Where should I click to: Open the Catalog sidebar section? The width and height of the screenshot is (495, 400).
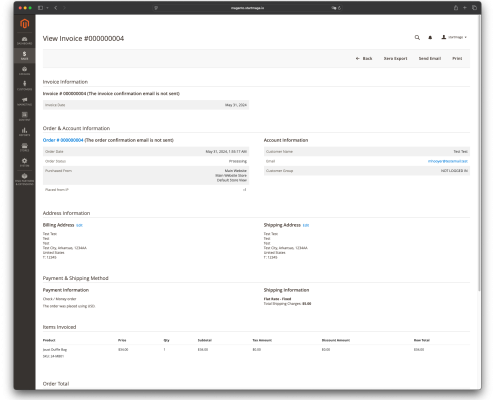coord(24,71)
